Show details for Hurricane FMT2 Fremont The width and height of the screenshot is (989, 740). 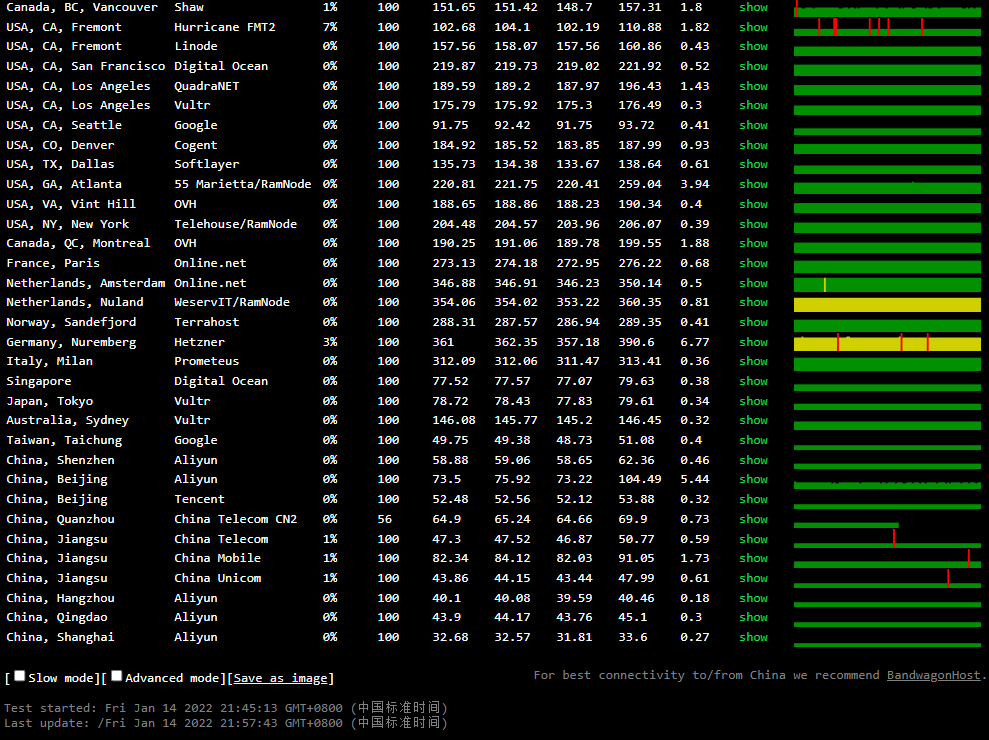[x=753, y=27]
